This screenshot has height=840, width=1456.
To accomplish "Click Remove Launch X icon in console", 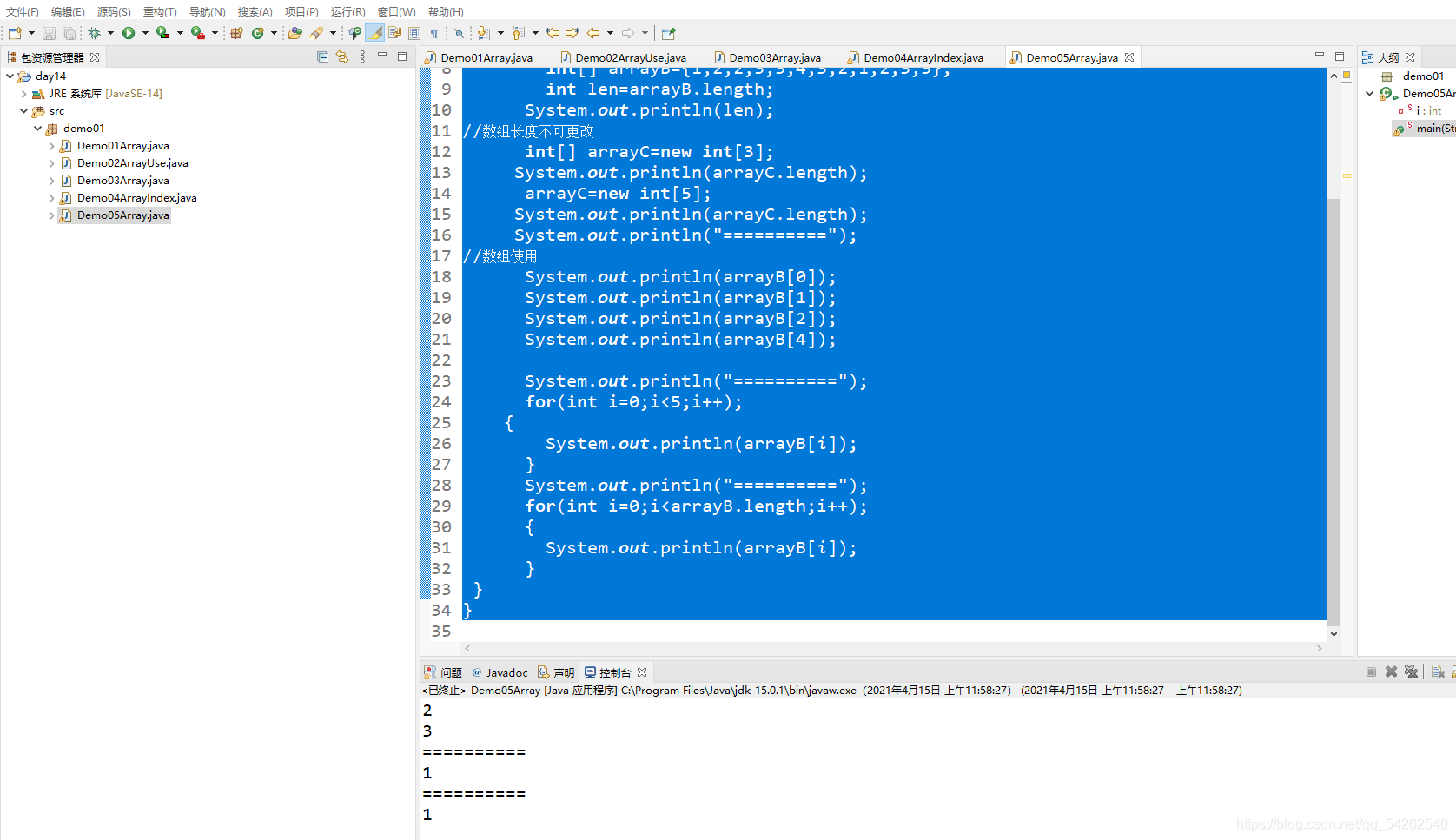I will click(x=1391, y=672).
